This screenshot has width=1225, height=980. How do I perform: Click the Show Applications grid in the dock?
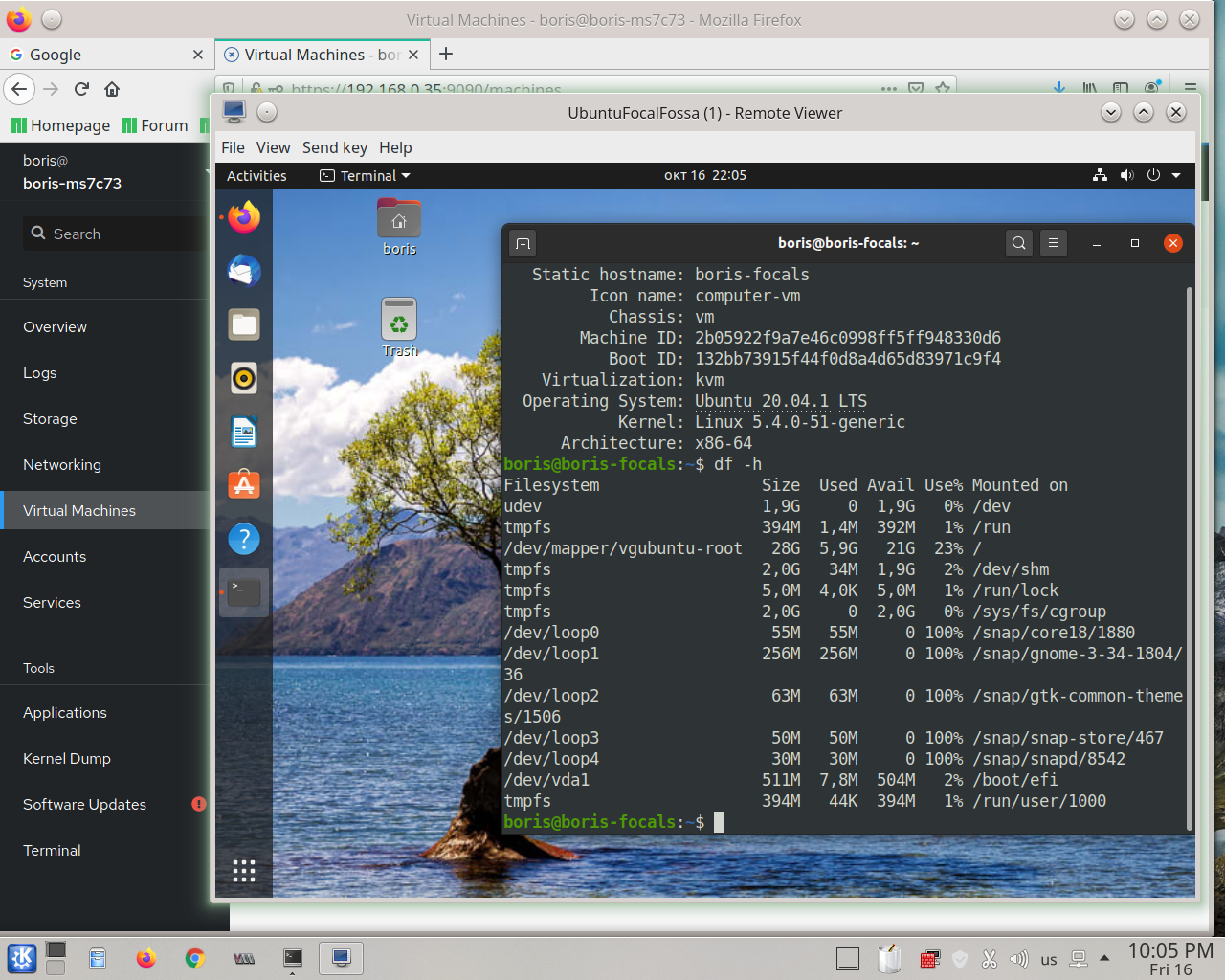(243, 871)
